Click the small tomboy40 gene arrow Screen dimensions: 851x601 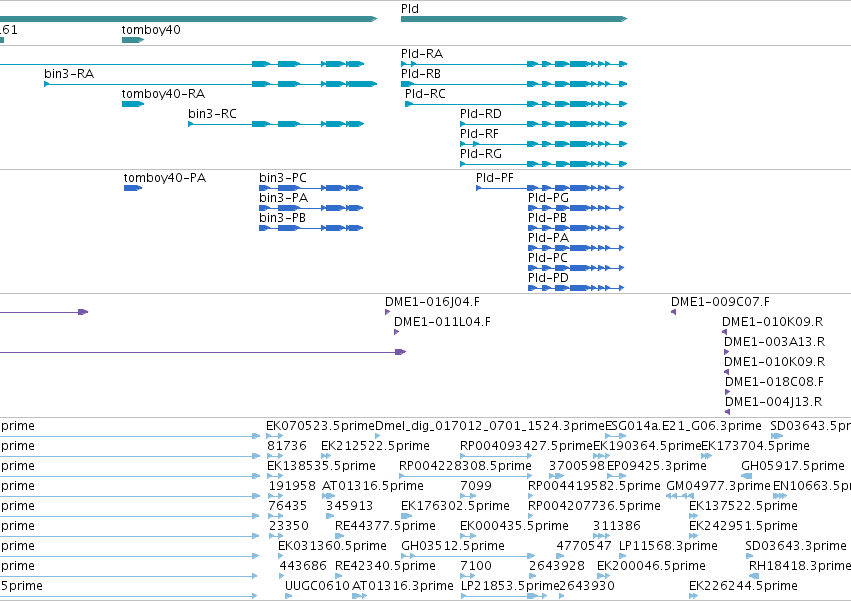tap(133, 40)
